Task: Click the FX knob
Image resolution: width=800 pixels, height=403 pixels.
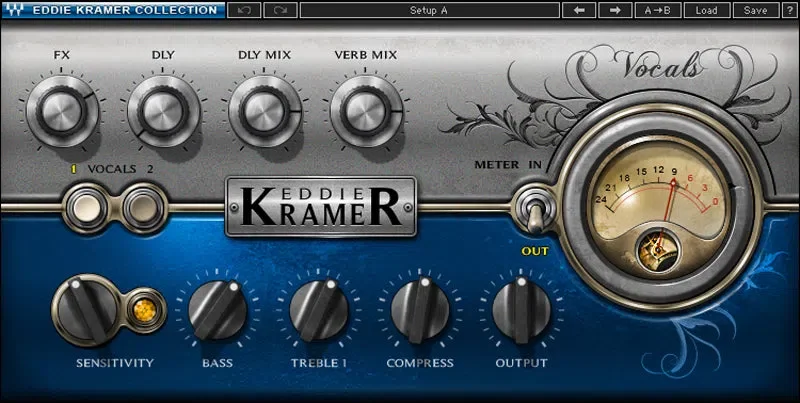Action: point(62,111)
